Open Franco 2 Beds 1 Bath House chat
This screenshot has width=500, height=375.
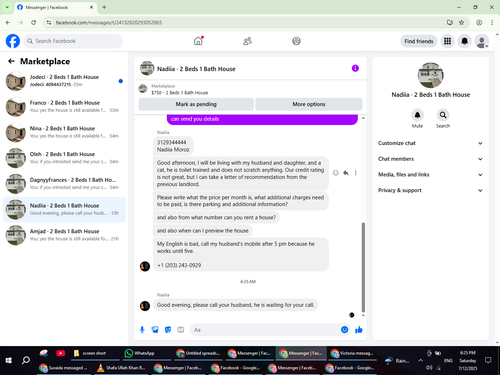point(64,106)
